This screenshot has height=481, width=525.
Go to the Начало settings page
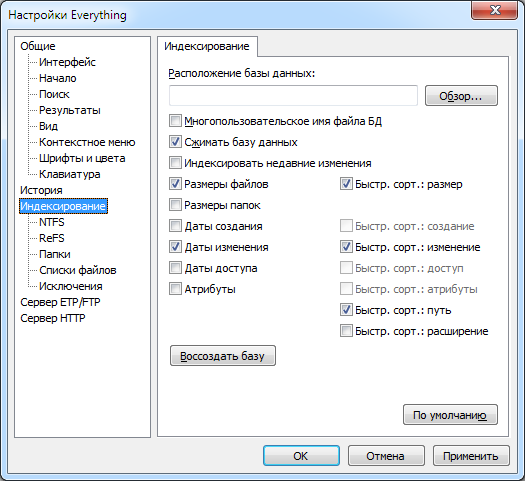[58, 78]
